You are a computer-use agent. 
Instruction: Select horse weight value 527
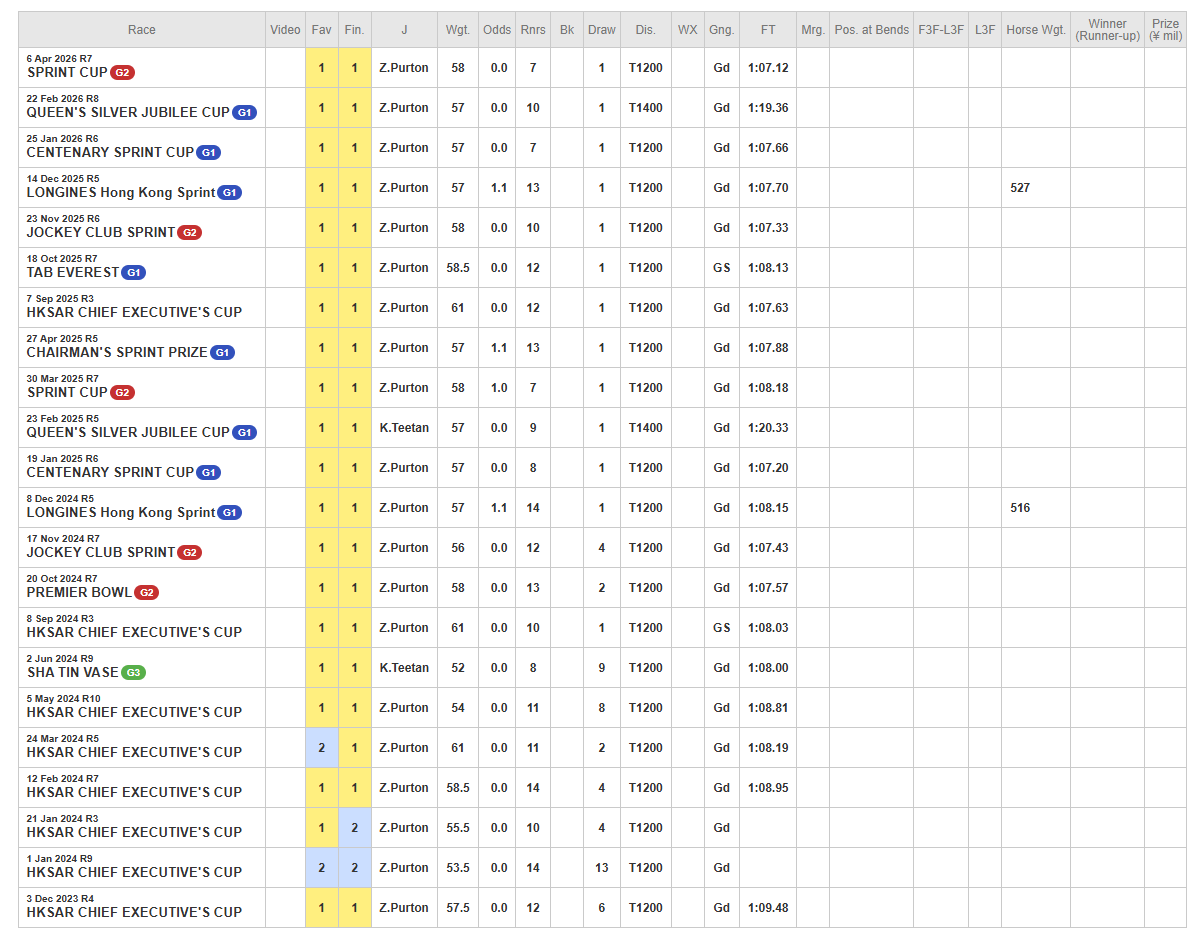coord(1020,188)
